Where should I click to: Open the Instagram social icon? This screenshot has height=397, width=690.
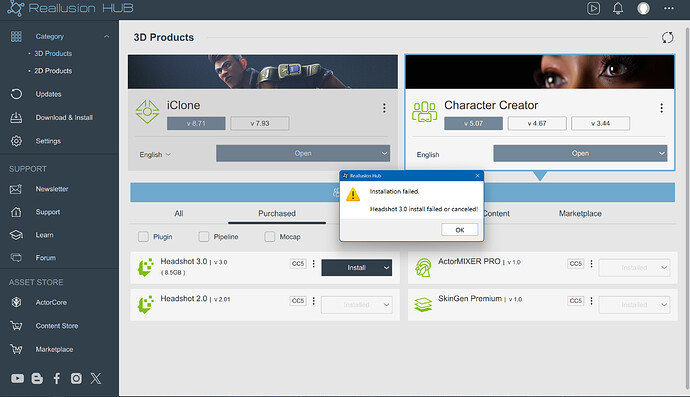pos(76,378)
